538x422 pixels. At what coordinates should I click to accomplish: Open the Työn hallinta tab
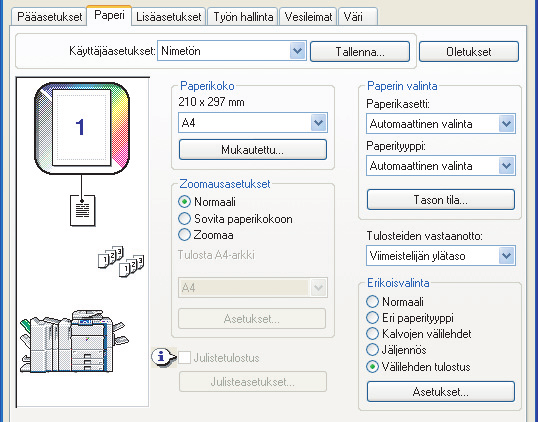click(x=243, y=17)
